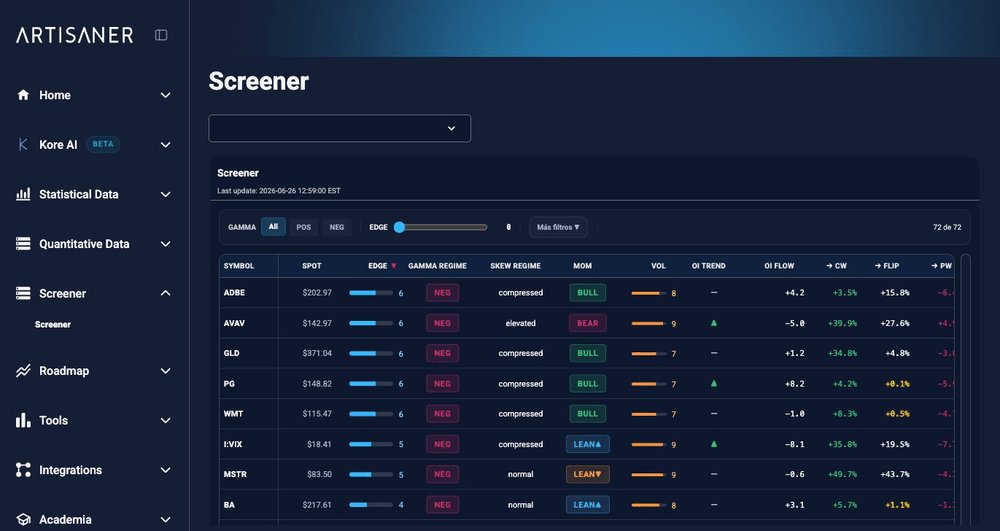This screenshot has width=1000, height=531.
Task: Open the Integrations menu item
Action: (x=70, y=470)
